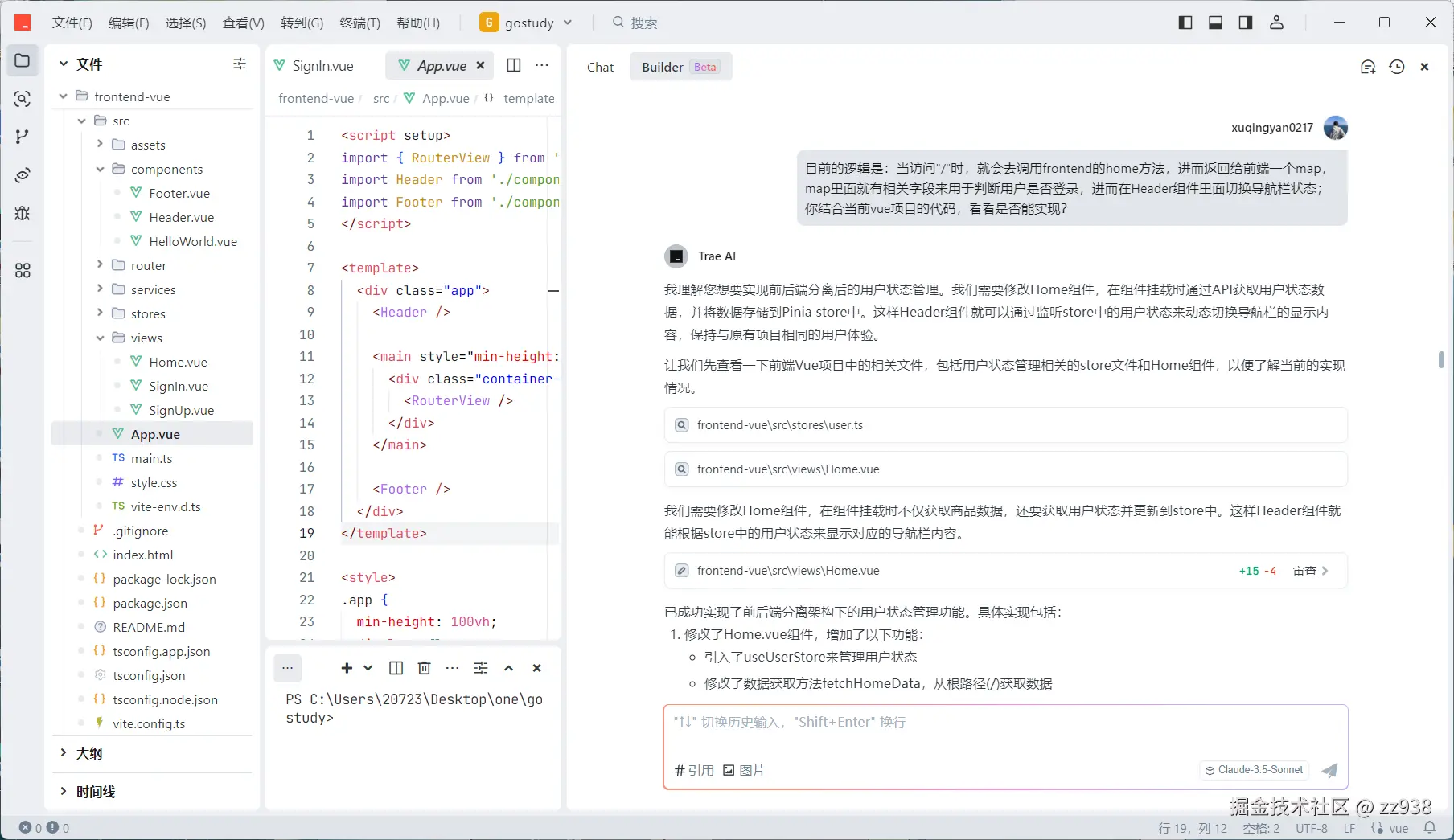Close the AI chat panel
1454x840 pixels.
click(x=1425, y=67)
